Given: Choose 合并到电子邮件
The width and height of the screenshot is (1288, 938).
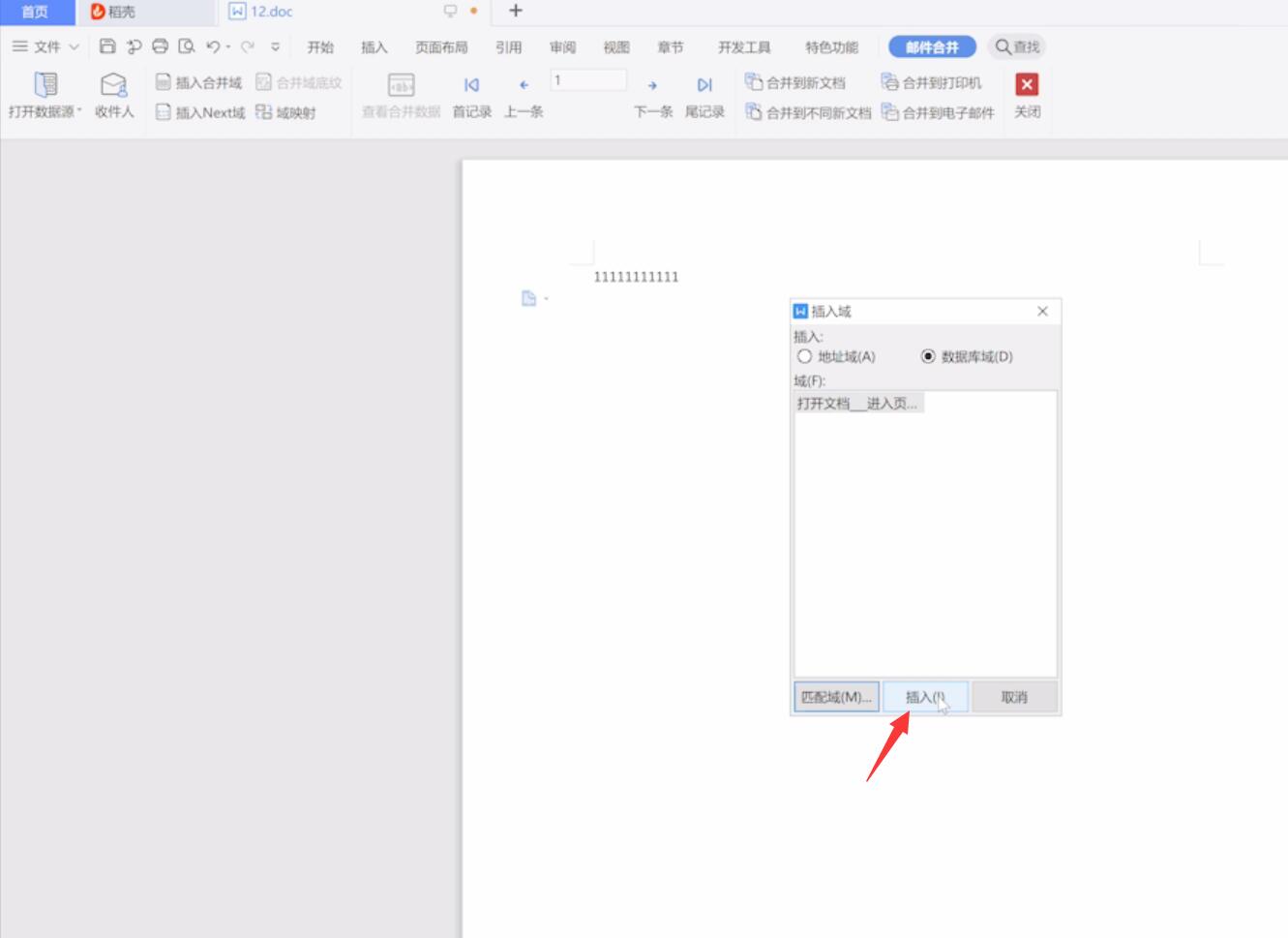Looking at the screenshot, I should pyautogui.click(x=938, y=112).
